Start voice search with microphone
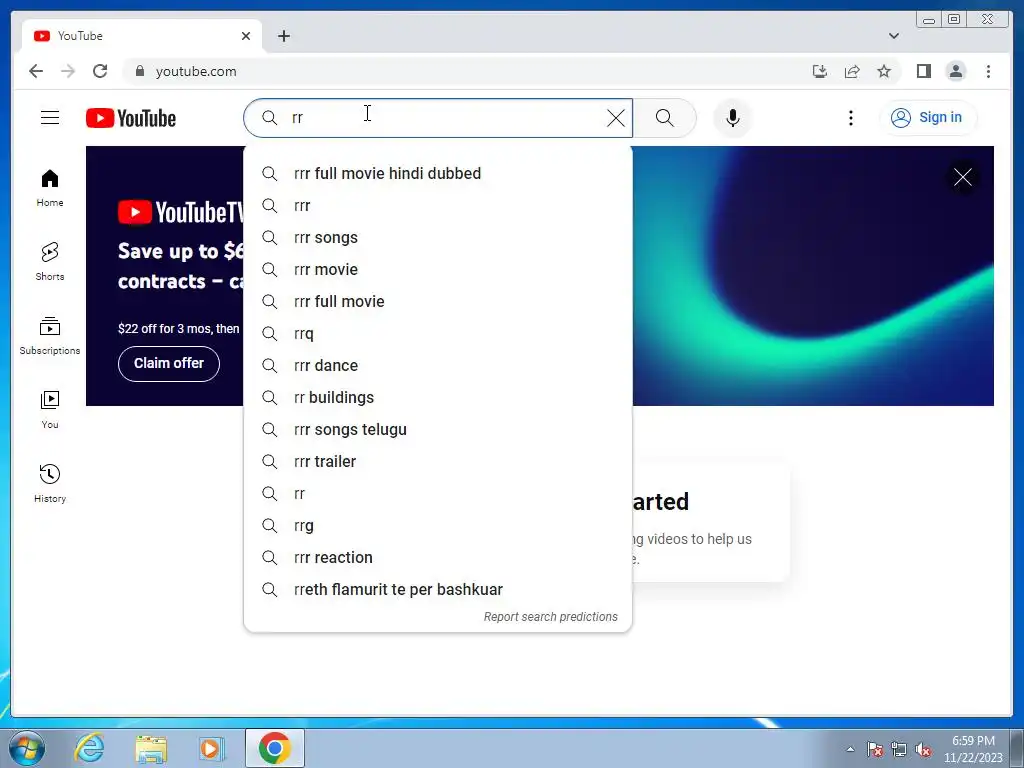Screen dimensions: 1024x768 733,118
